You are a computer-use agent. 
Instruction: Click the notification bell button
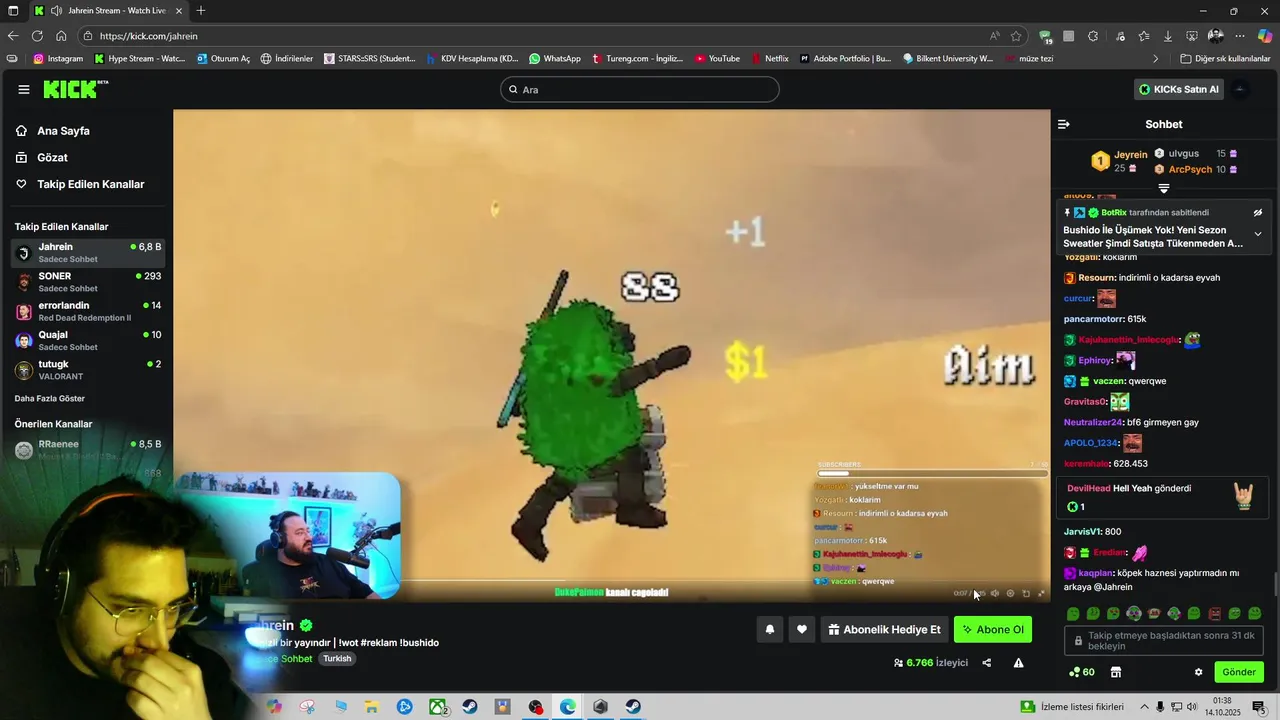tap(770, 629)
